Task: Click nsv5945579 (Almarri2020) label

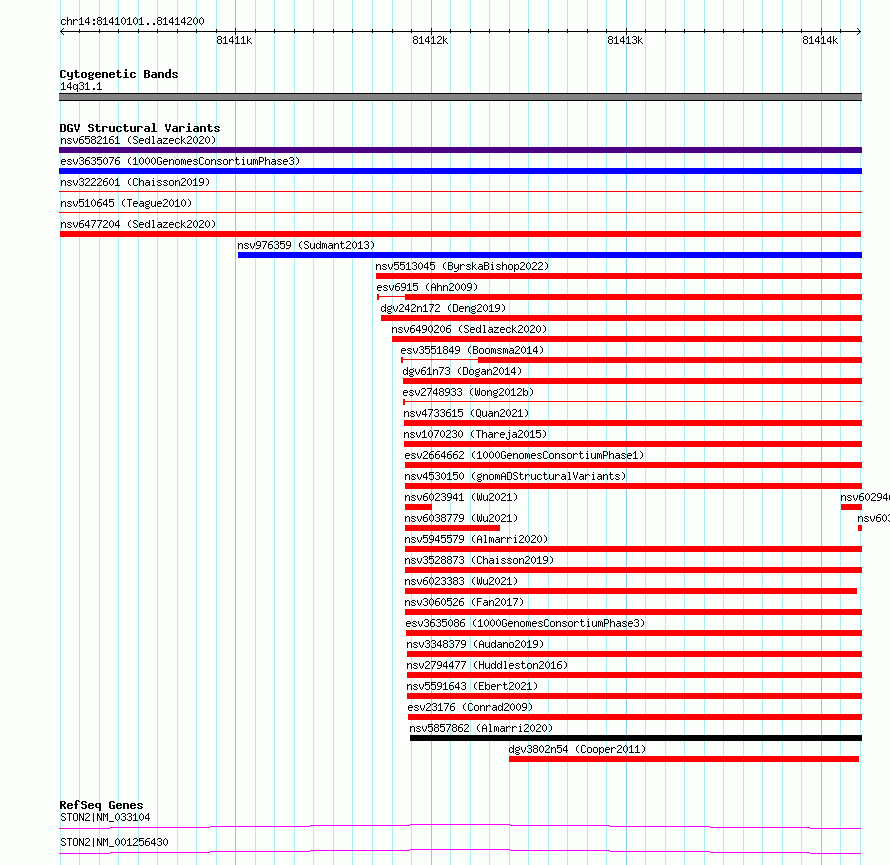Action: pyautogui.click(x=476, y=539)
